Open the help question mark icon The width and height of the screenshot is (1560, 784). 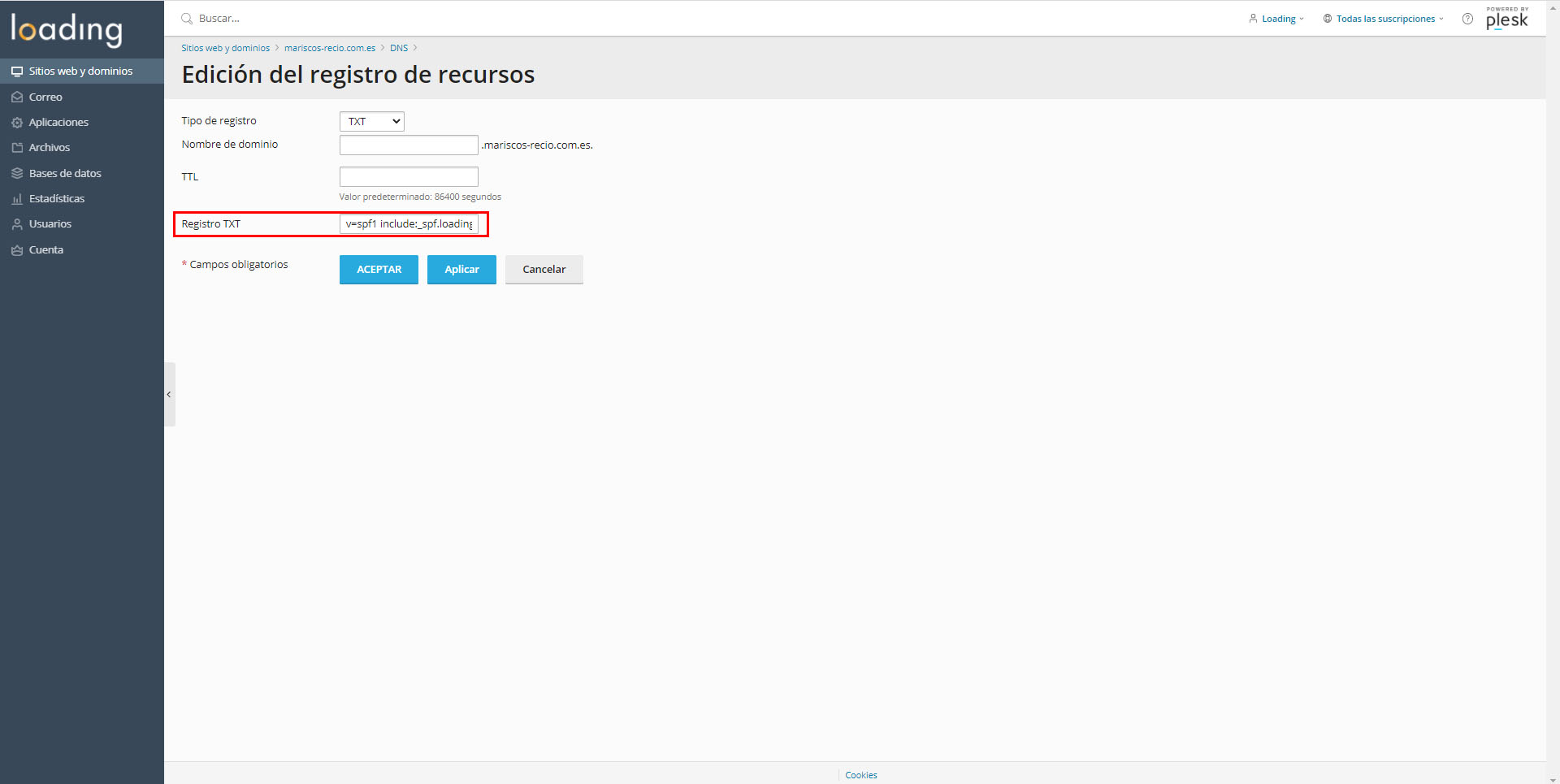pos(1467,19)
